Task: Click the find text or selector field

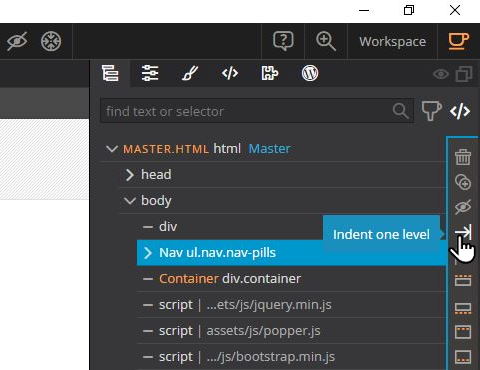Action: [257, 111]
